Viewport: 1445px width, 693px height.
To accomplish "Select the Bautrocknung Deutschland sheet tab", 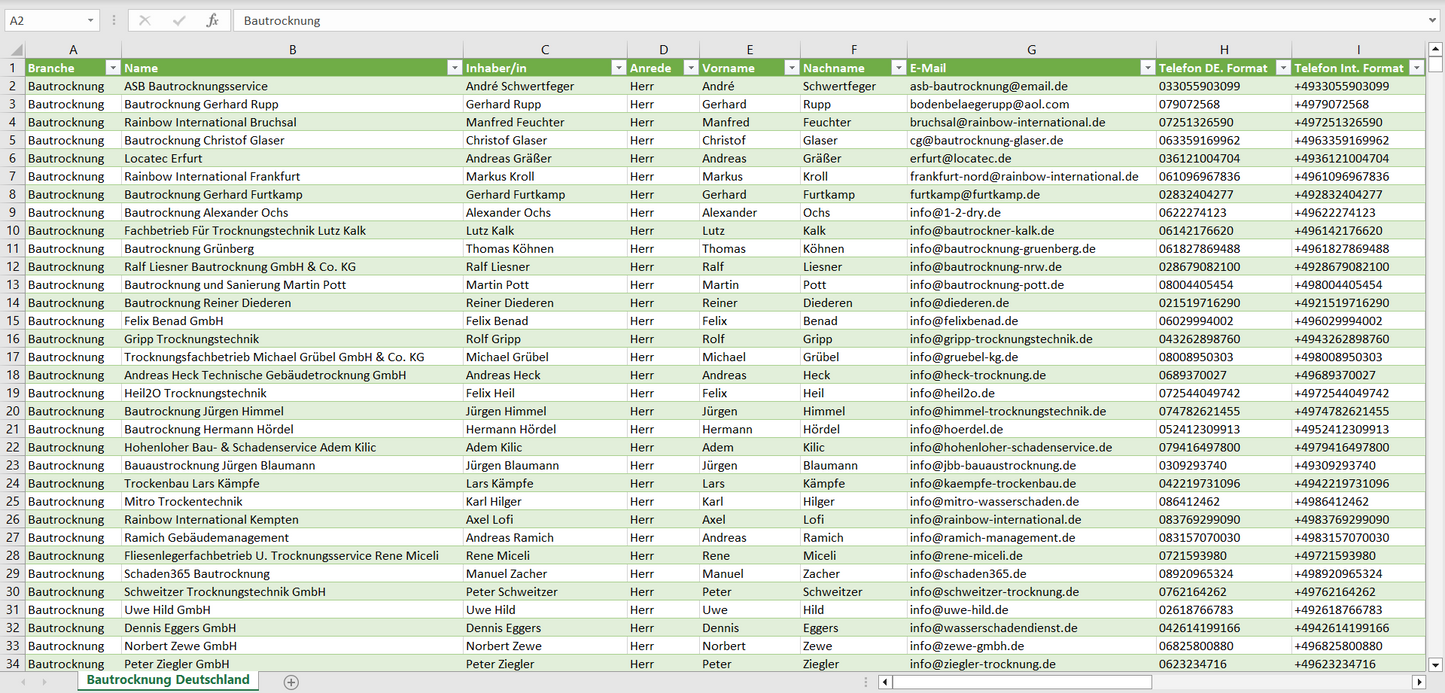I will click(x=168, y=680).
